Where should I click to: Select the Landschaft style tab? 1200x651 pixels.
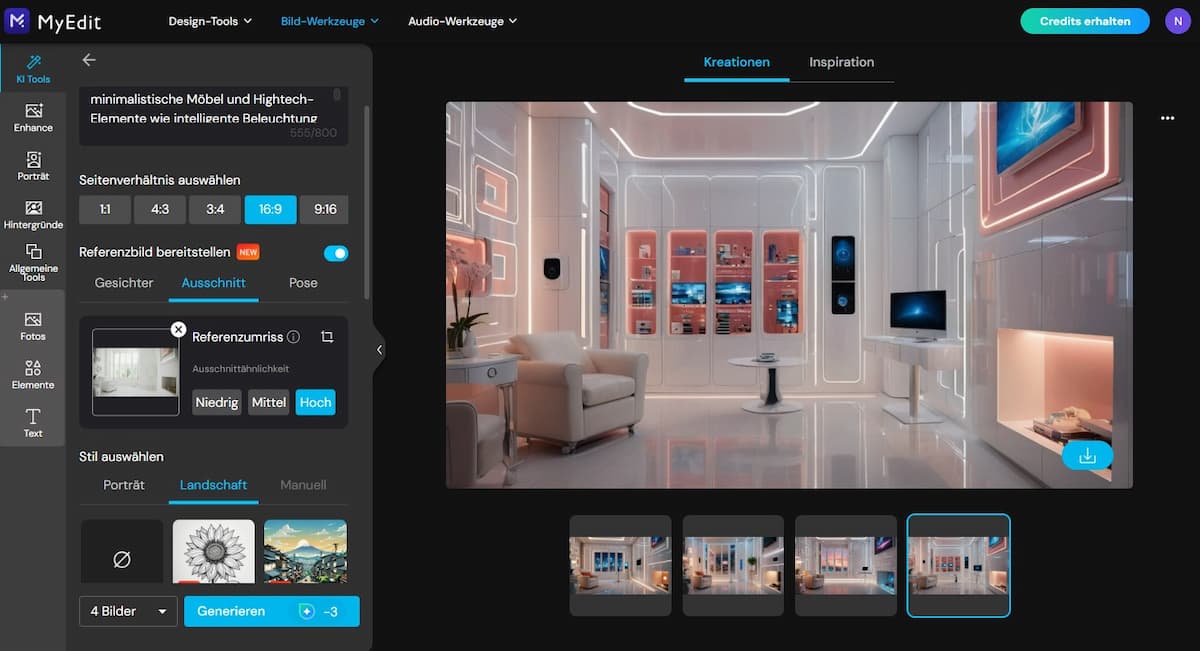click(x=213, y=485)
